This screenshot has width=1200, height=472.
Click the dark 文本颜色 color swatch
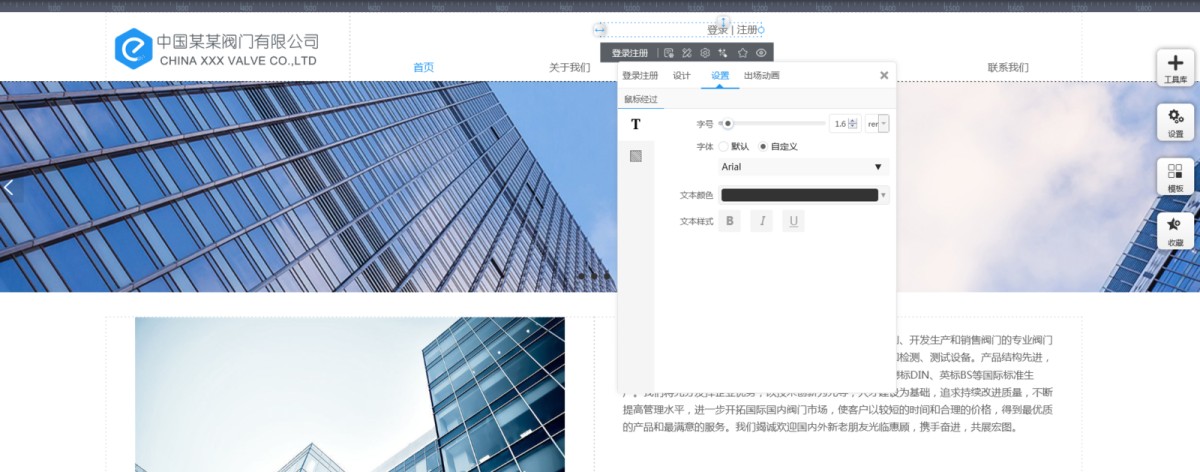pos(799,195)
